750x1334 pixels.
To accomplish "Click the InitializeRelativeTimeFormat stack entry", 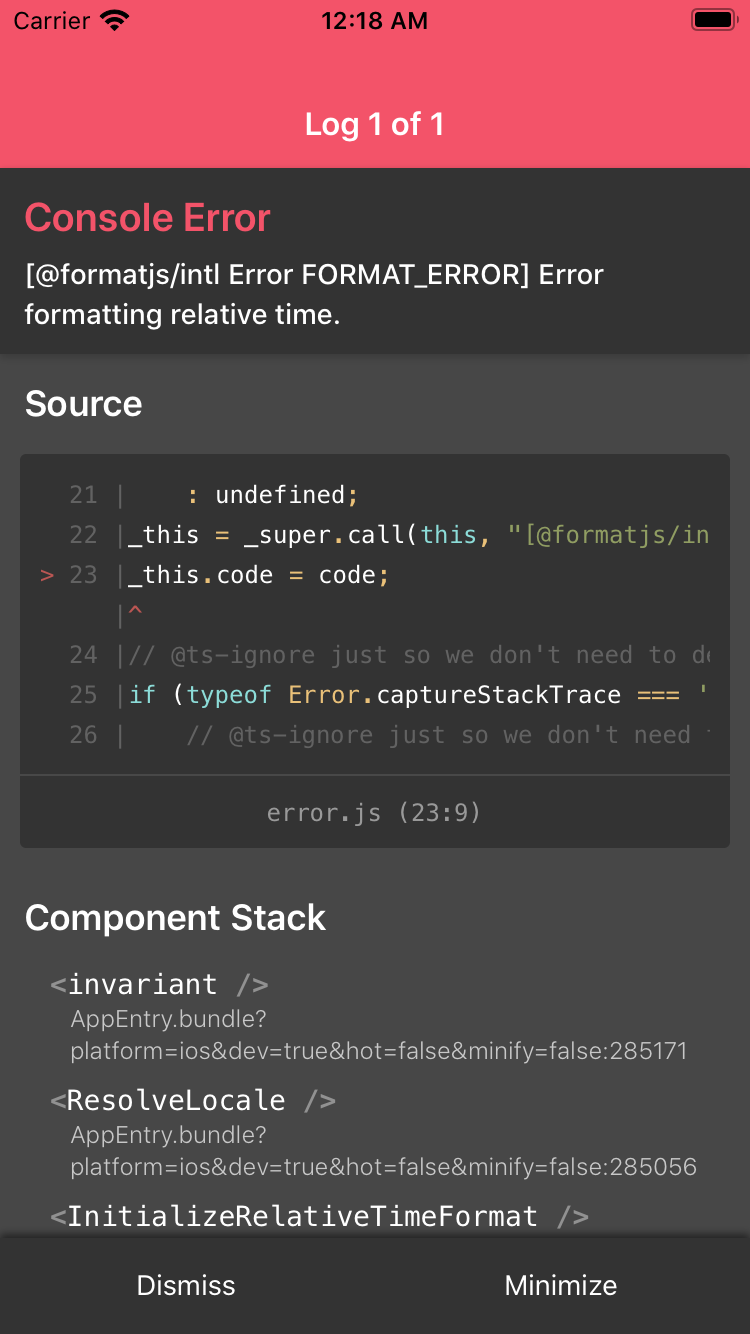I will 316,1216.
